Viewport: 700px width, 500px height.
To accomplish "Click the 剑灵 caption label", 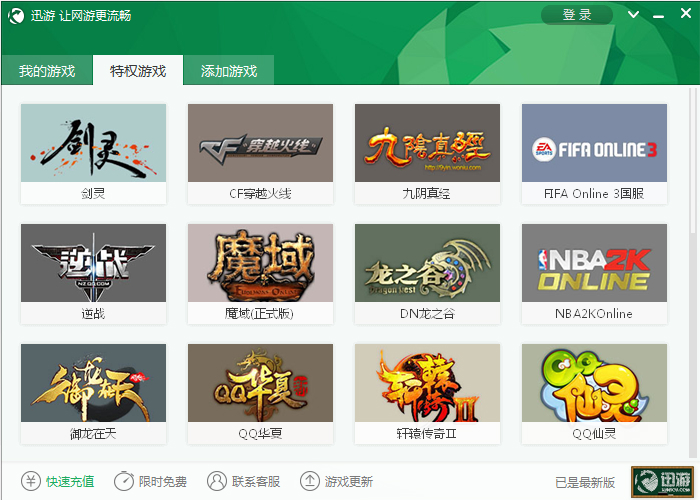I will [x=93, y=193].
